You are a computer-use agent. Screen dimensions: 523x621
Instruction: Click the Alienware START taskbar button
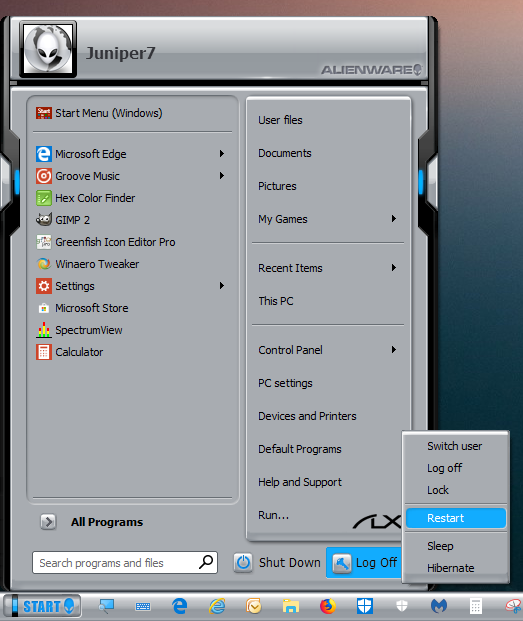[x=42, y=606]
